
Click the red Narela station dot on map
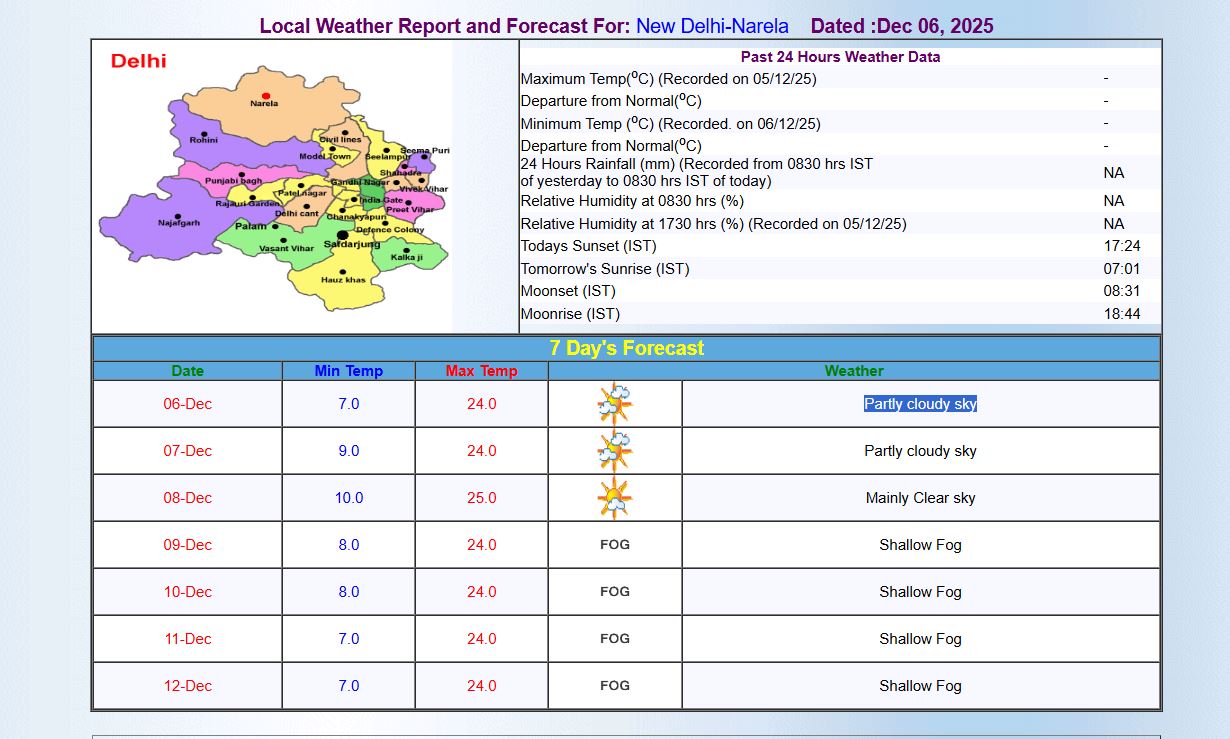tap(266, 96)
